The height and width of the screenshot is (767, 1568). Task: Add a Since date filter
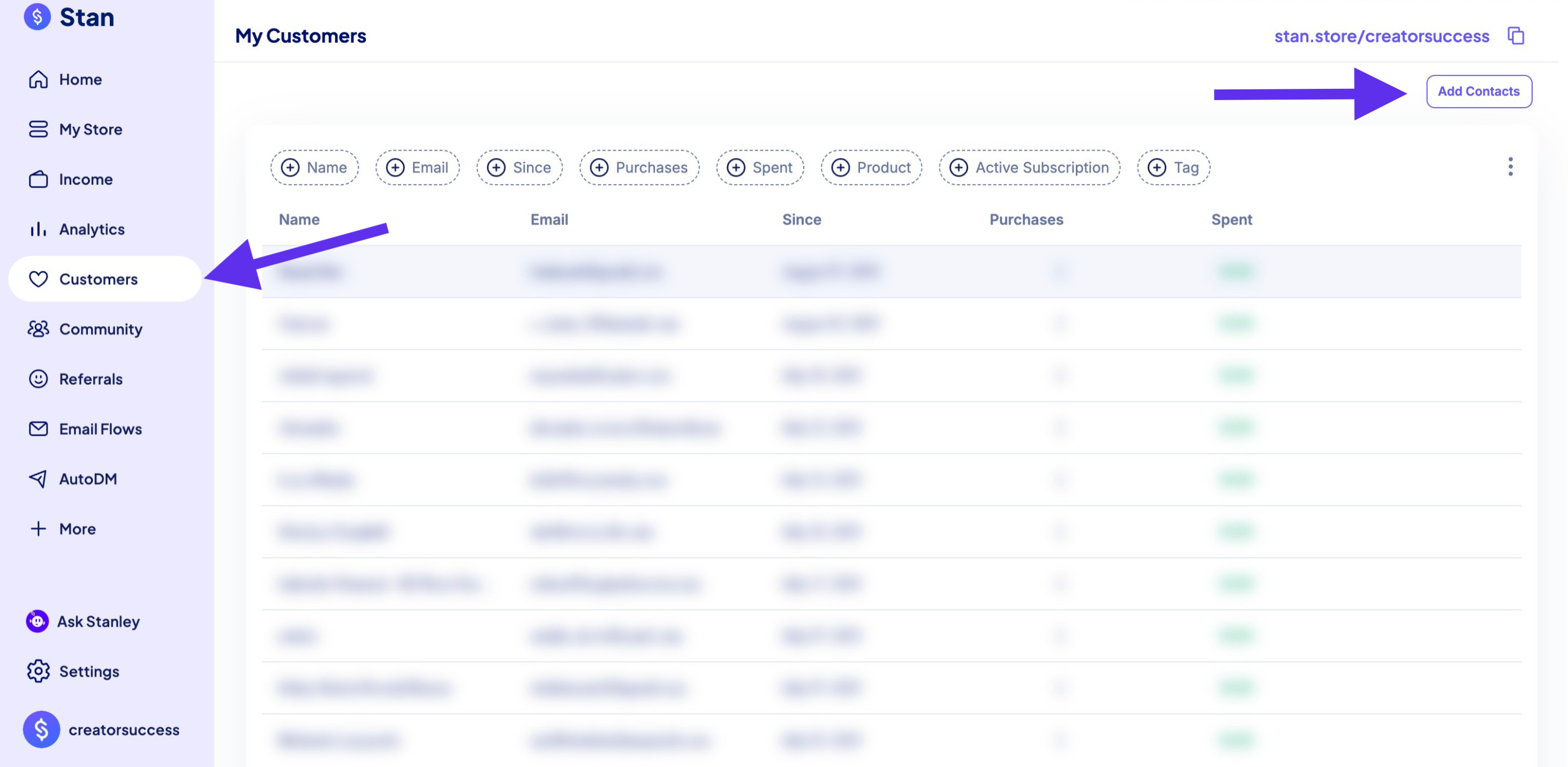[519, 168]
